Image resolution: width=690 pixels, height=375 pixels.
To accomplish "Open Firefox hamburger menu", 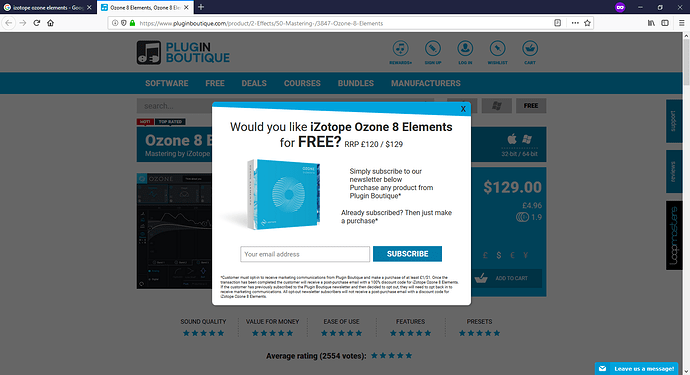I will pos(681,23).
